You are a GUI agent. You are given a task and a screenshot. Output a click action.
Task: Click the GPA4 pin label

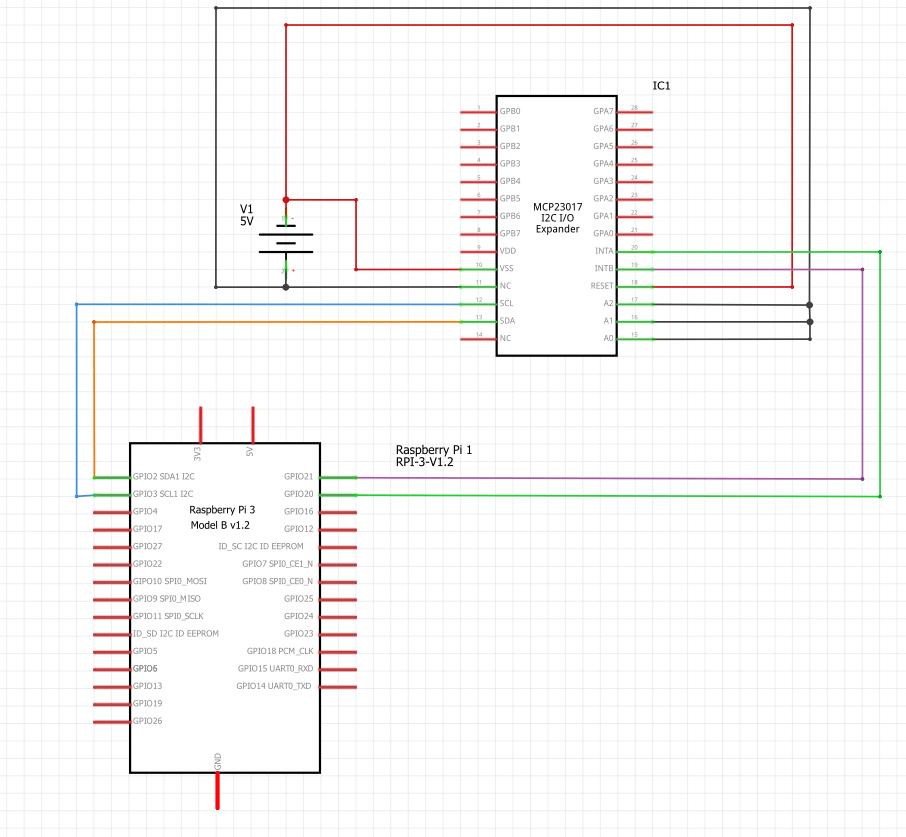click(603, 163)
